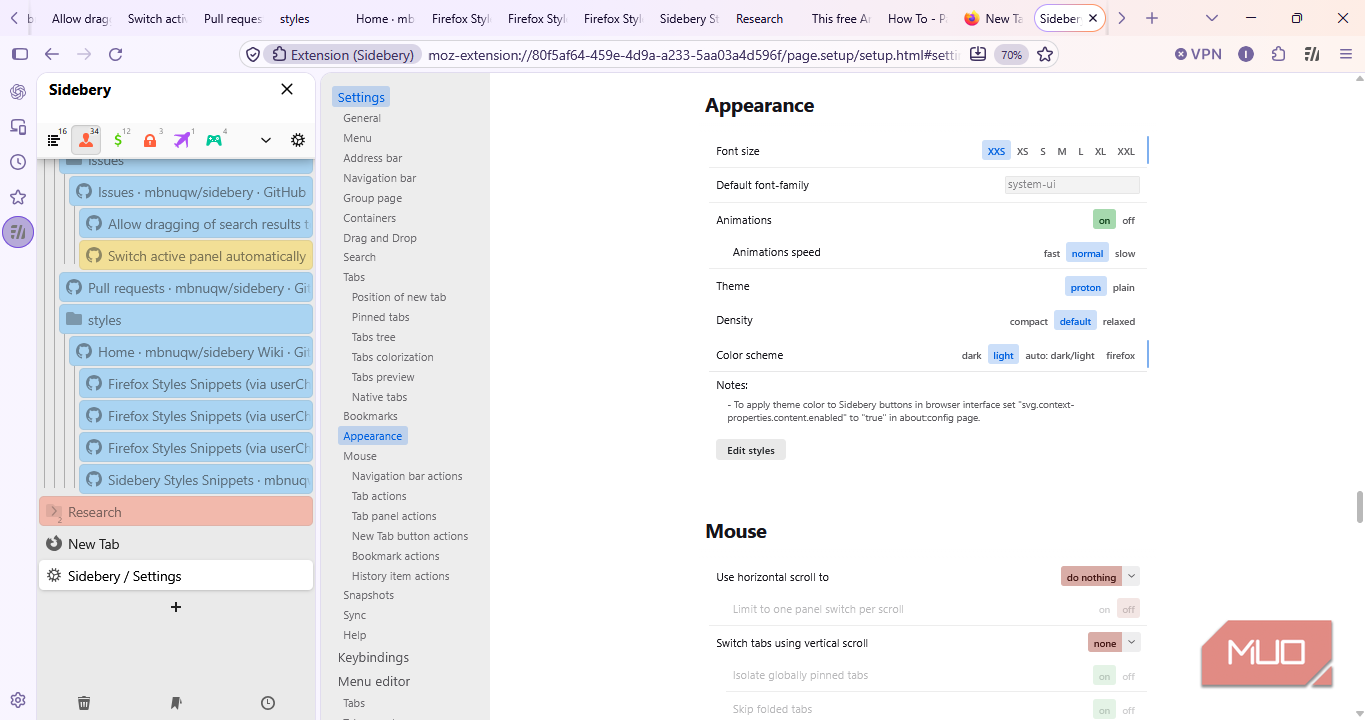Open the history clock at Sidebery bottom
Image resolution: width=1365 pixels, height=720 pixels.
click(268, 703)
